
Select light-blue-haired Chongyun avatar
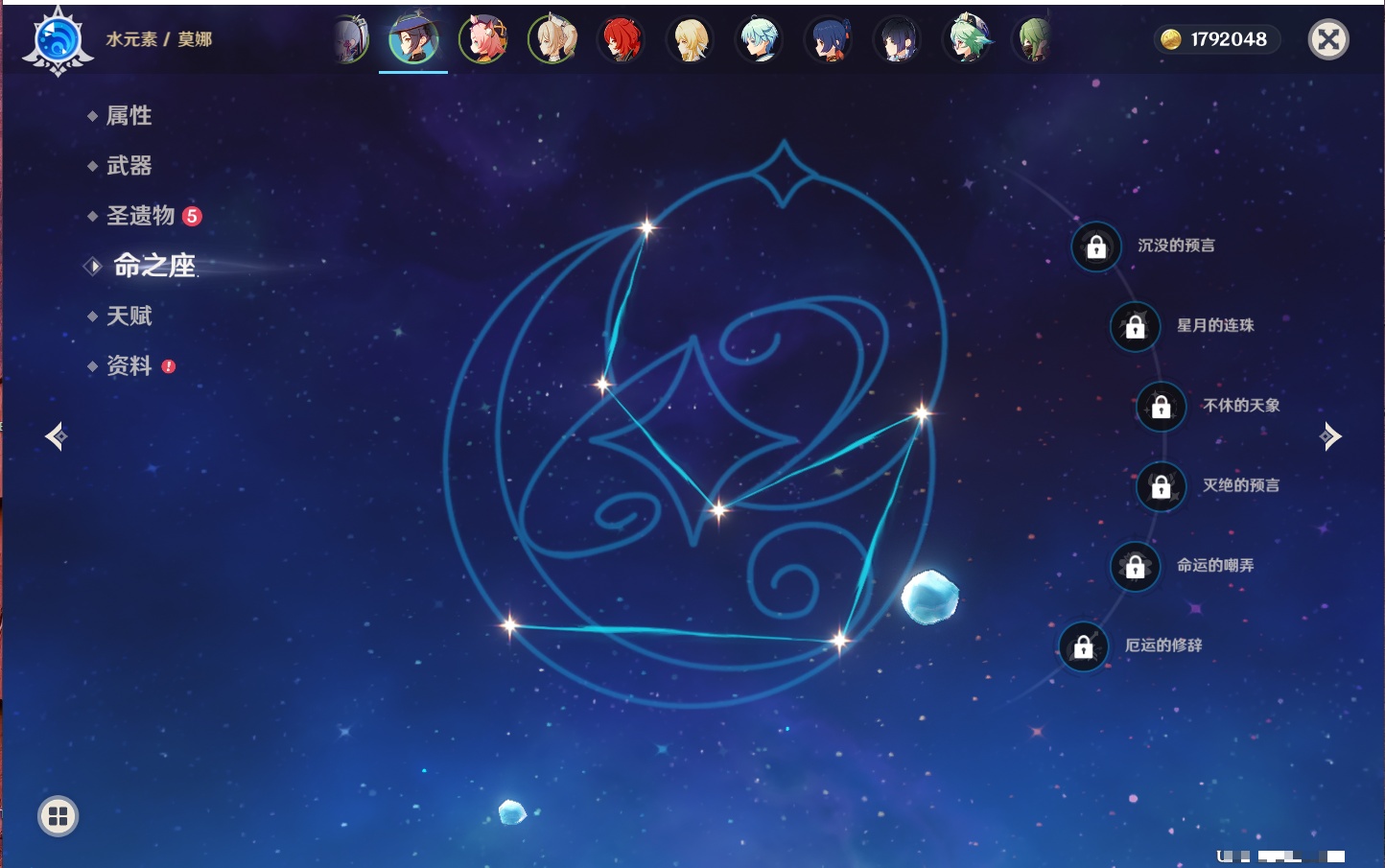pos(760,39)
